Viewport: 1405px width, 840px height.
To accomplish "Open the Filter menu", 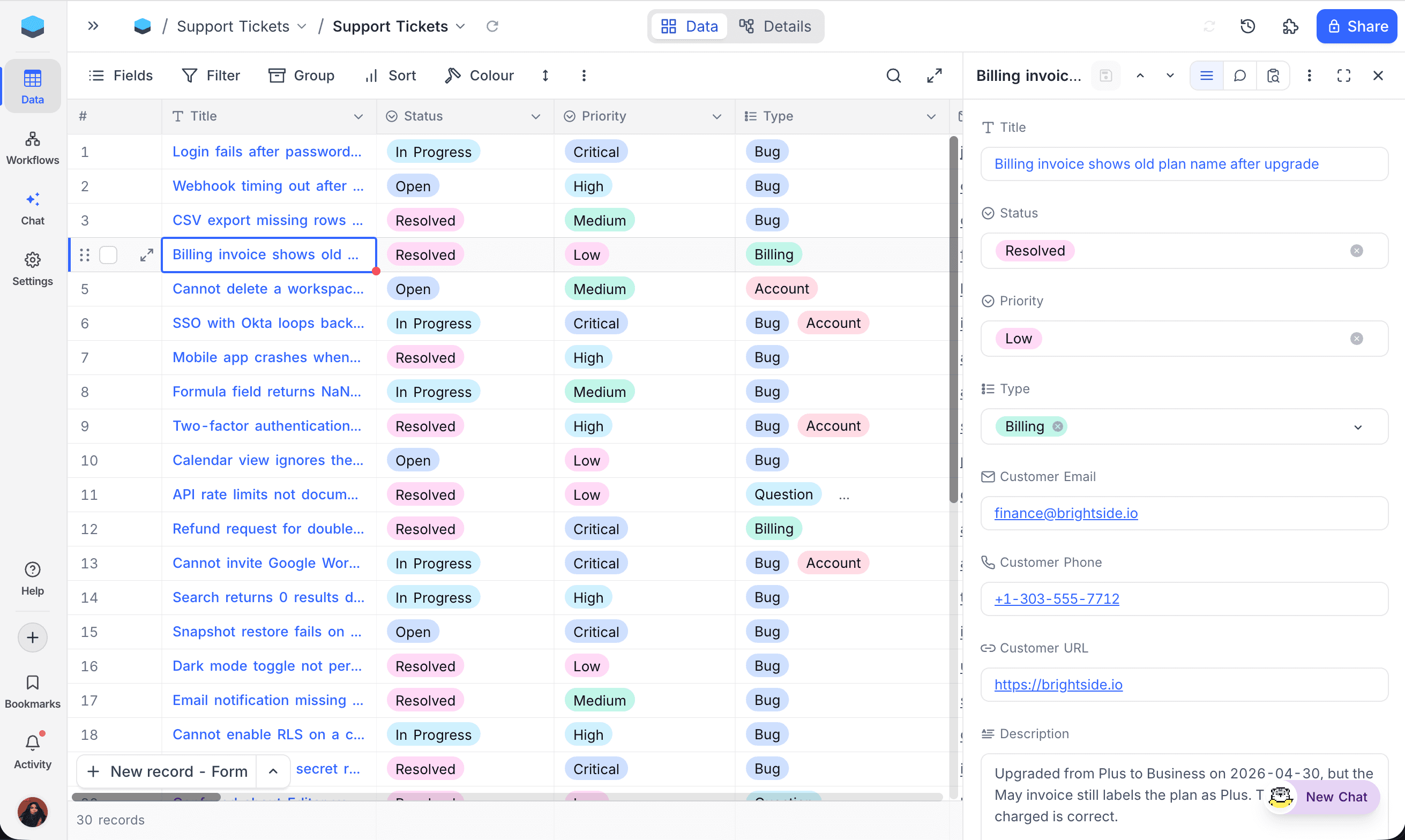I will 211,76.
